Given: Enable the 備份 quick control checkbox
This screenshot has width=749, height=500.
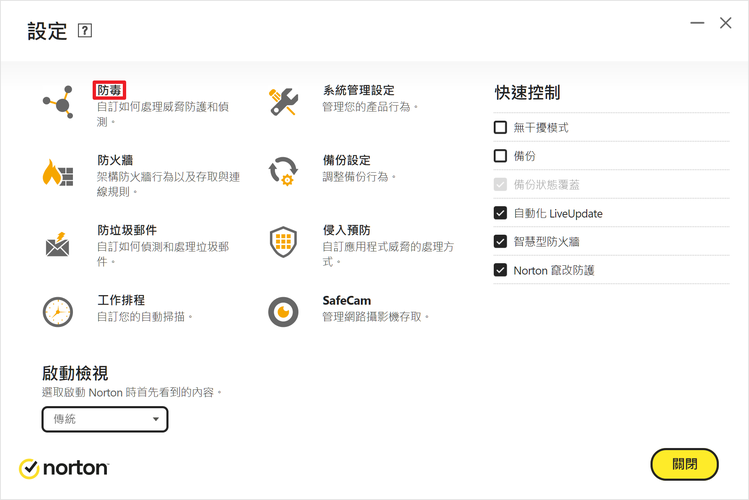Looking at the screenshot, I should [500, 156].
